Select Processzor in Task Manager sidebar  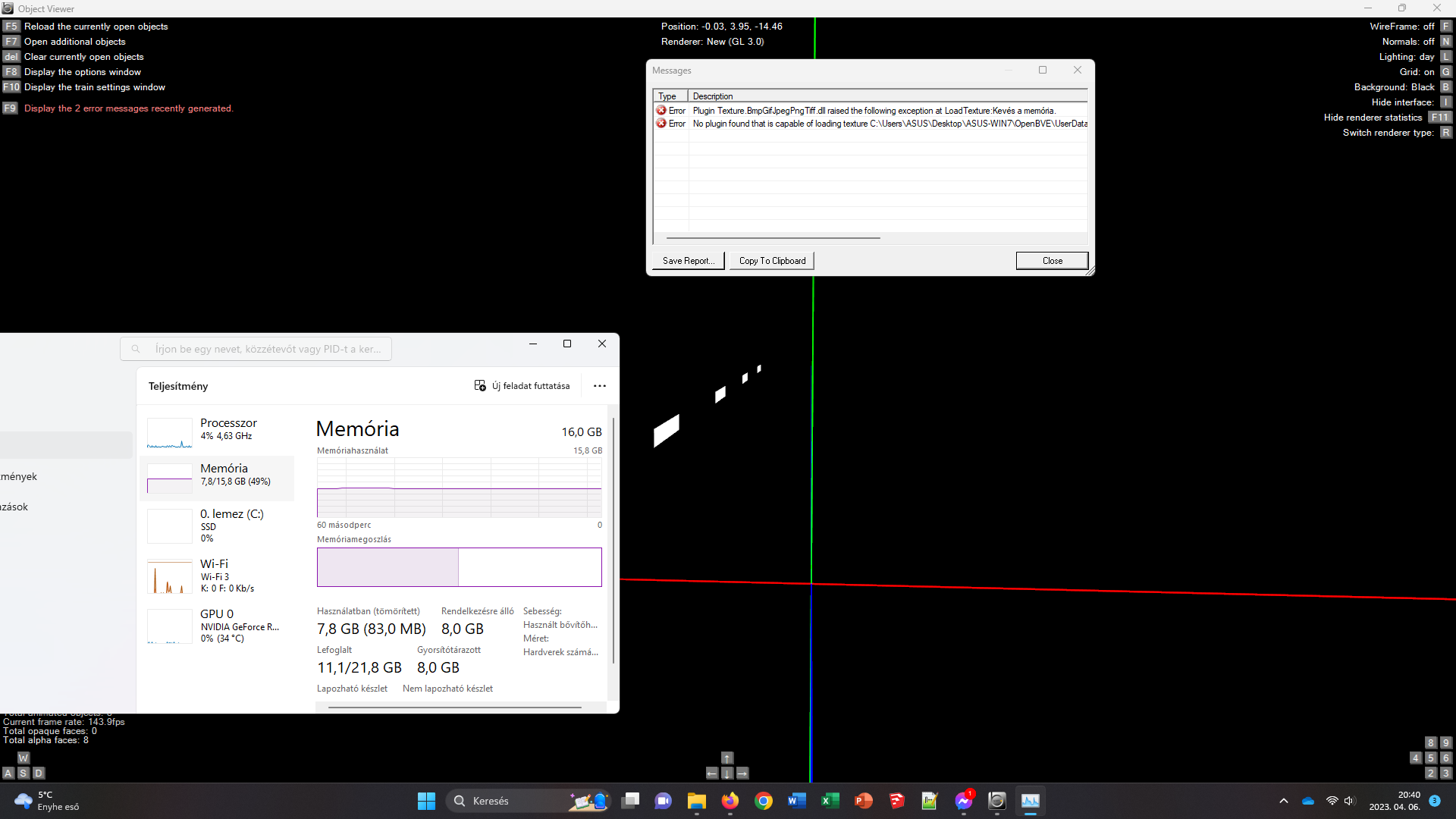(x=218, y=431)
